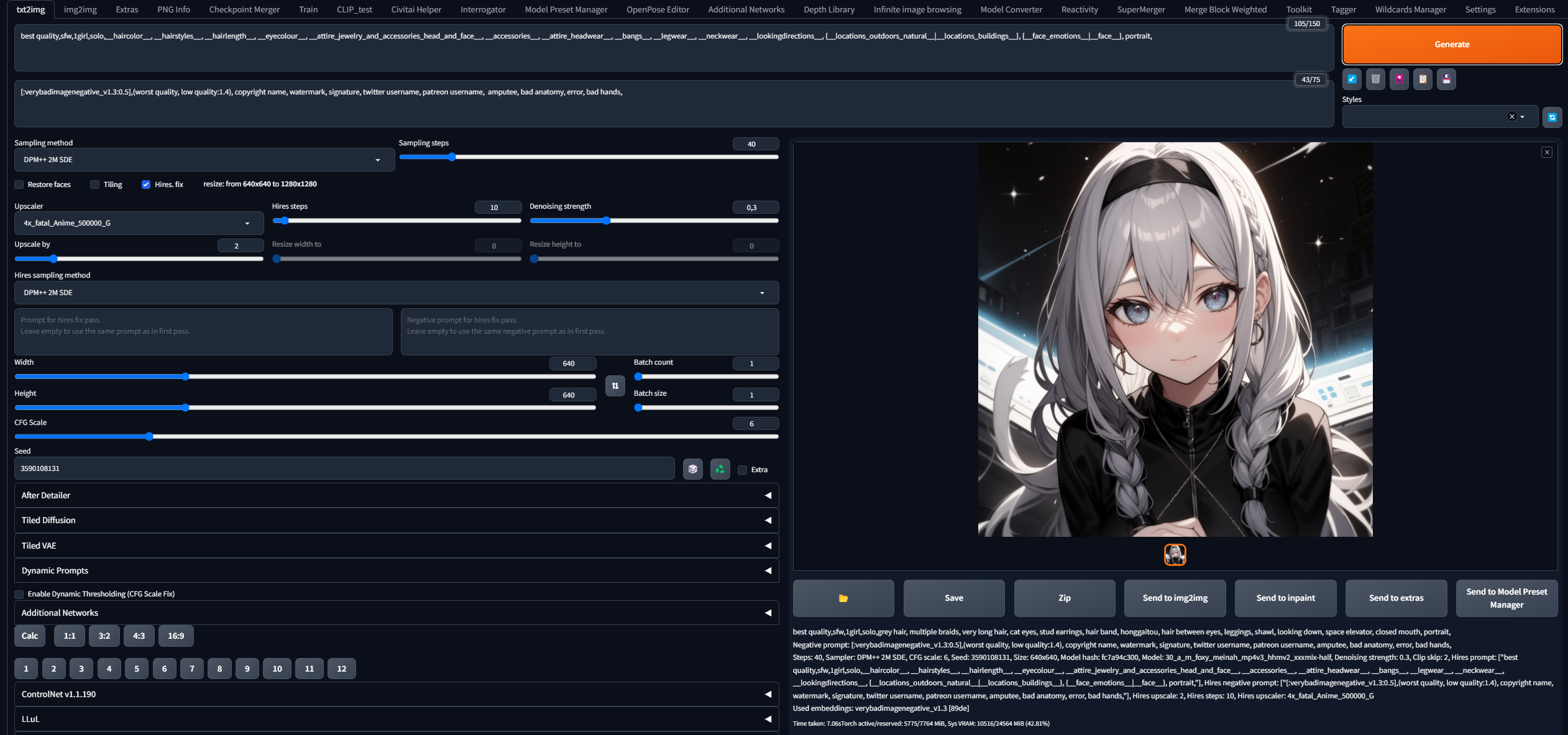The image size is (1568, 735).
Task: Click the generated image thumbnail
Action: coord(1175,555)
